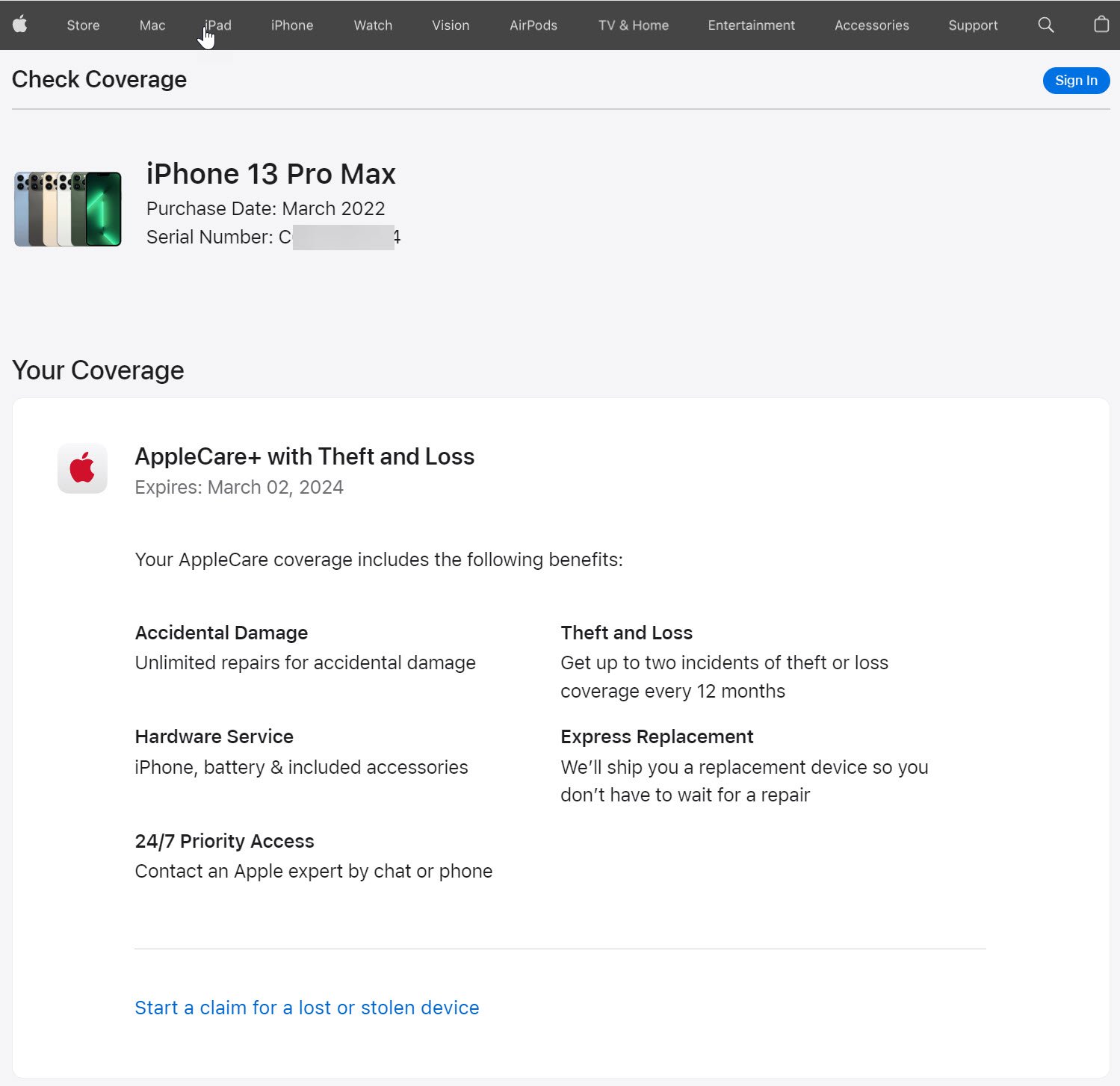
Task: Click the Your Coverage heading
Action: [x=98, y=370]
